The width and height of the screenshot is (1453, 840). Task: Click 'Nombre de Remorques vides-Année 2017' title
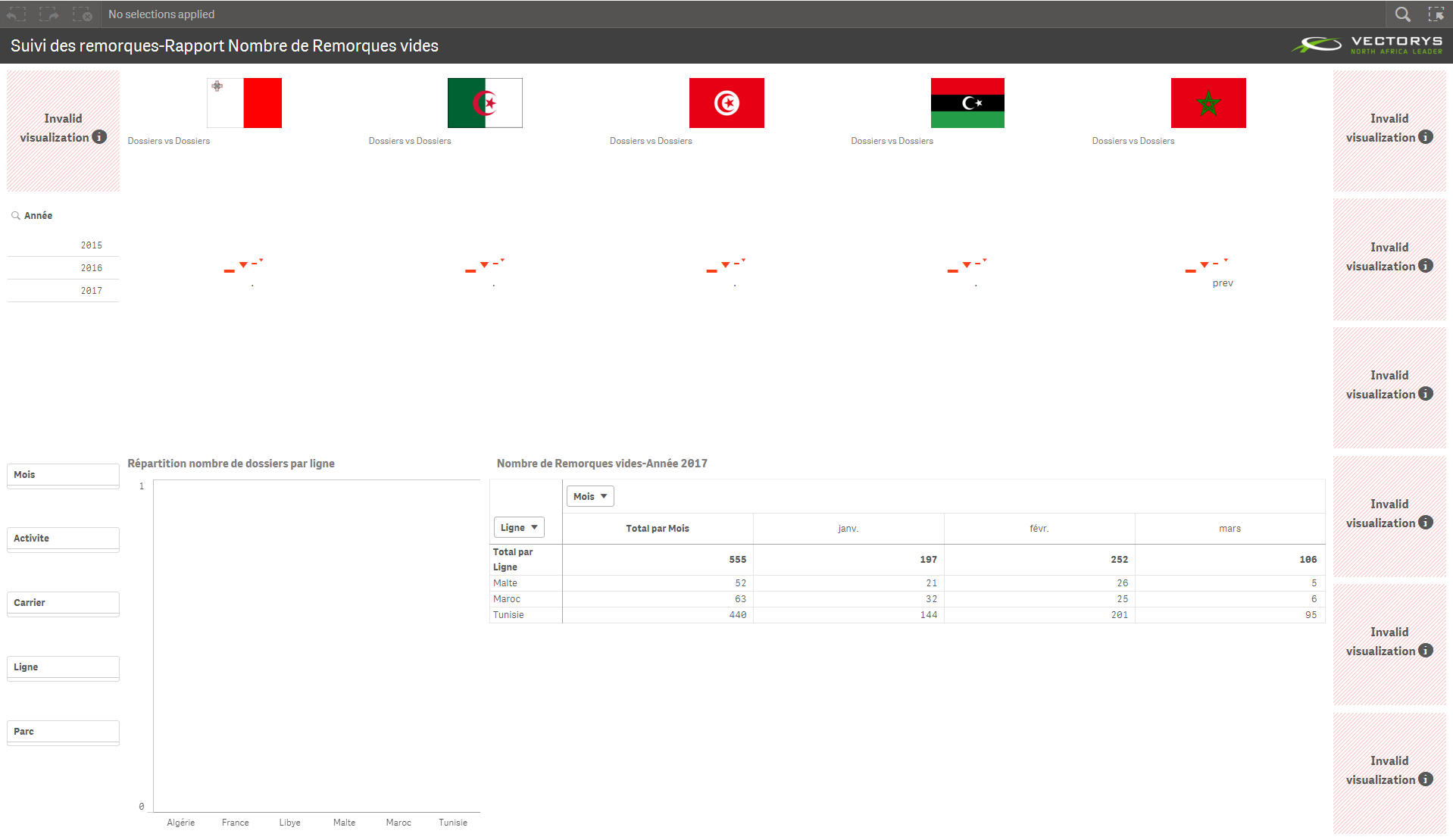click(x=602, y=464)
